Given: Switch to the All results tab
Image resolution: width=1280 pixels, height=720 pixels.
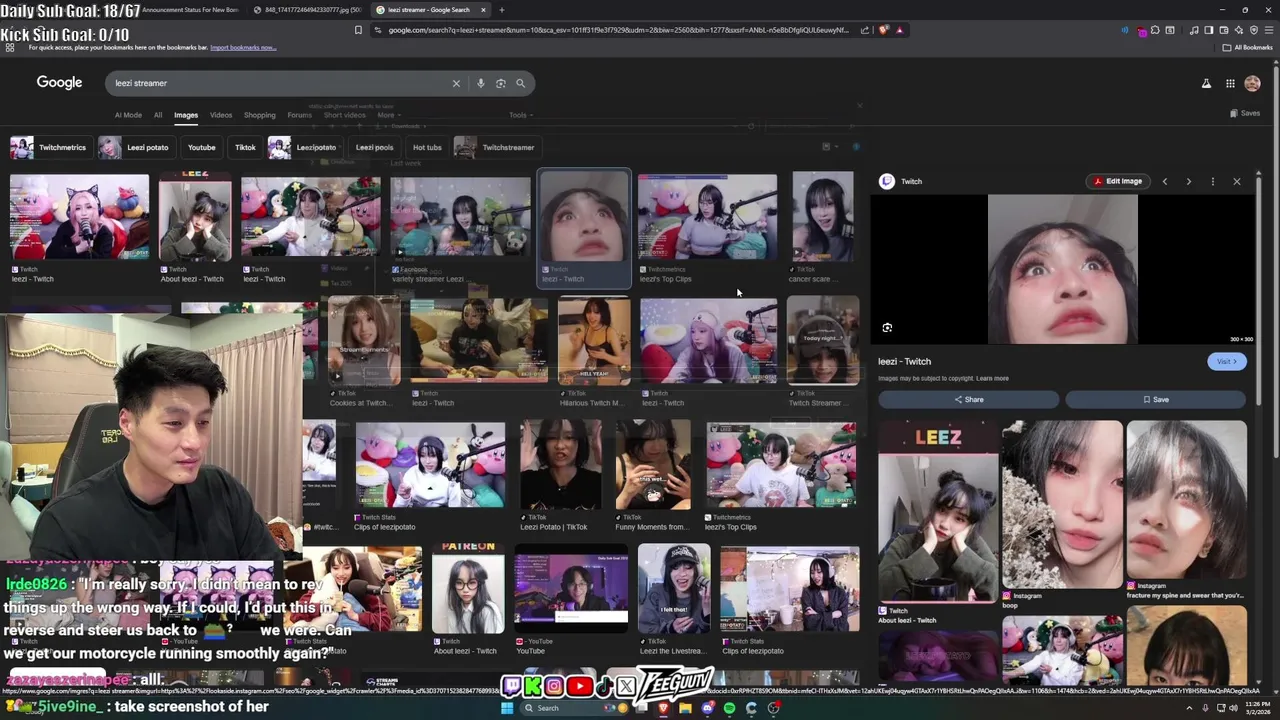Looking at the screenshot, I should pyautogui.click(x=157, y=115).
